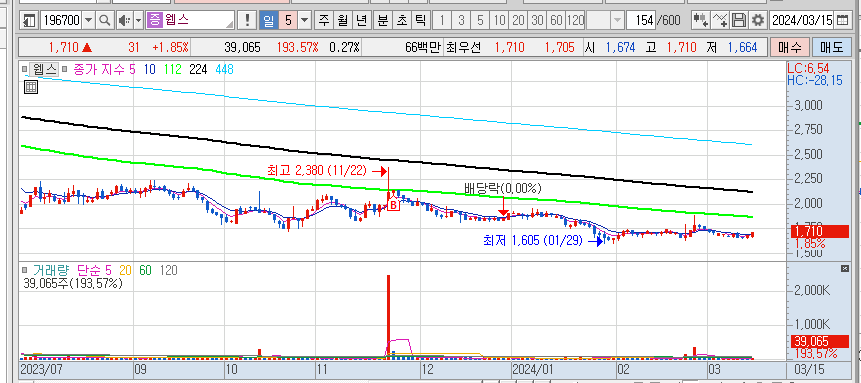The image size is (861, 383).
Task: Click the 배당락(0.00%) marker label
Action: point(503,188)
